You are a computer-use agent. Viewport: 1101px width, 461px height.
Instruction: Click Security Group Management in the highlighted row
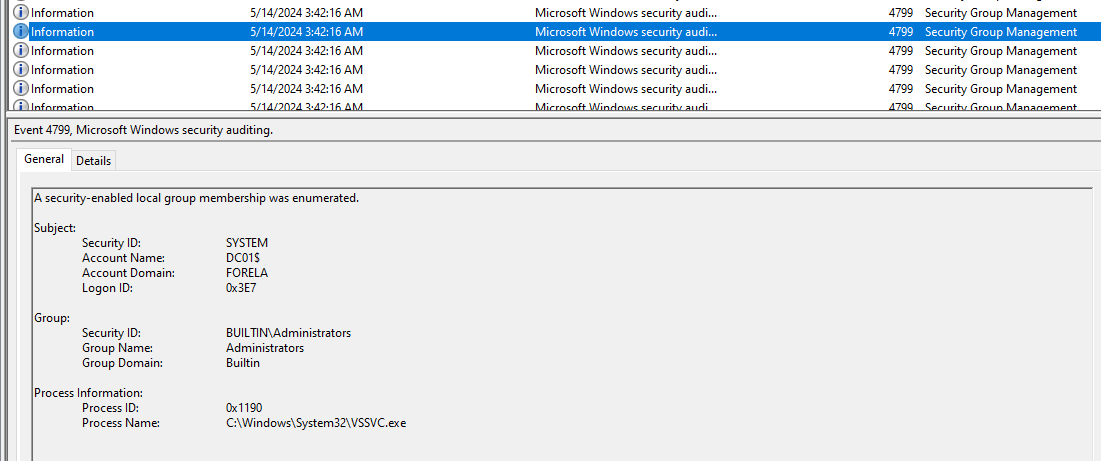1001,32
